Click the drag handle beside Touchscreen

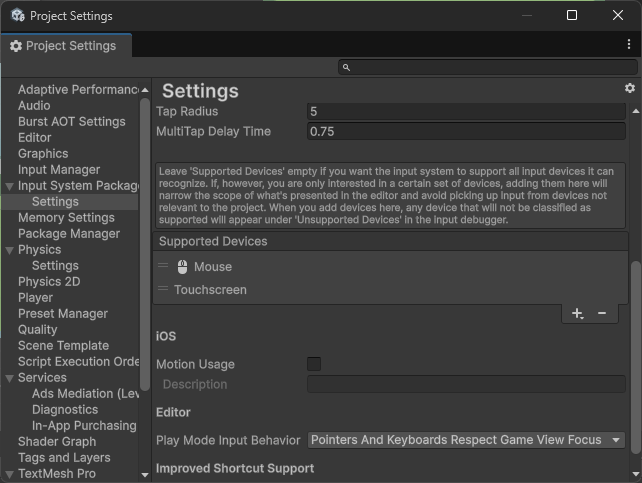pyautogui.click(x=163, y=289)
